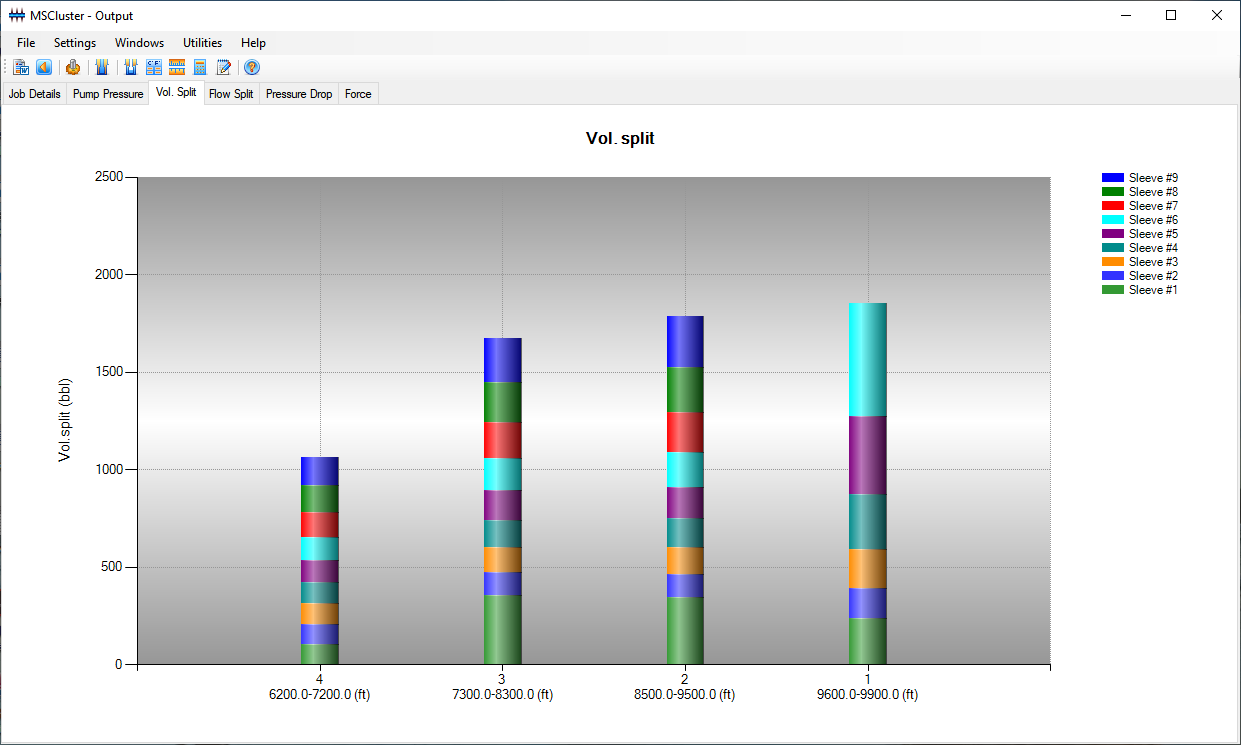Open the Pressure Drop tab
Screen dimensions: 1241x745
(299, 94)
